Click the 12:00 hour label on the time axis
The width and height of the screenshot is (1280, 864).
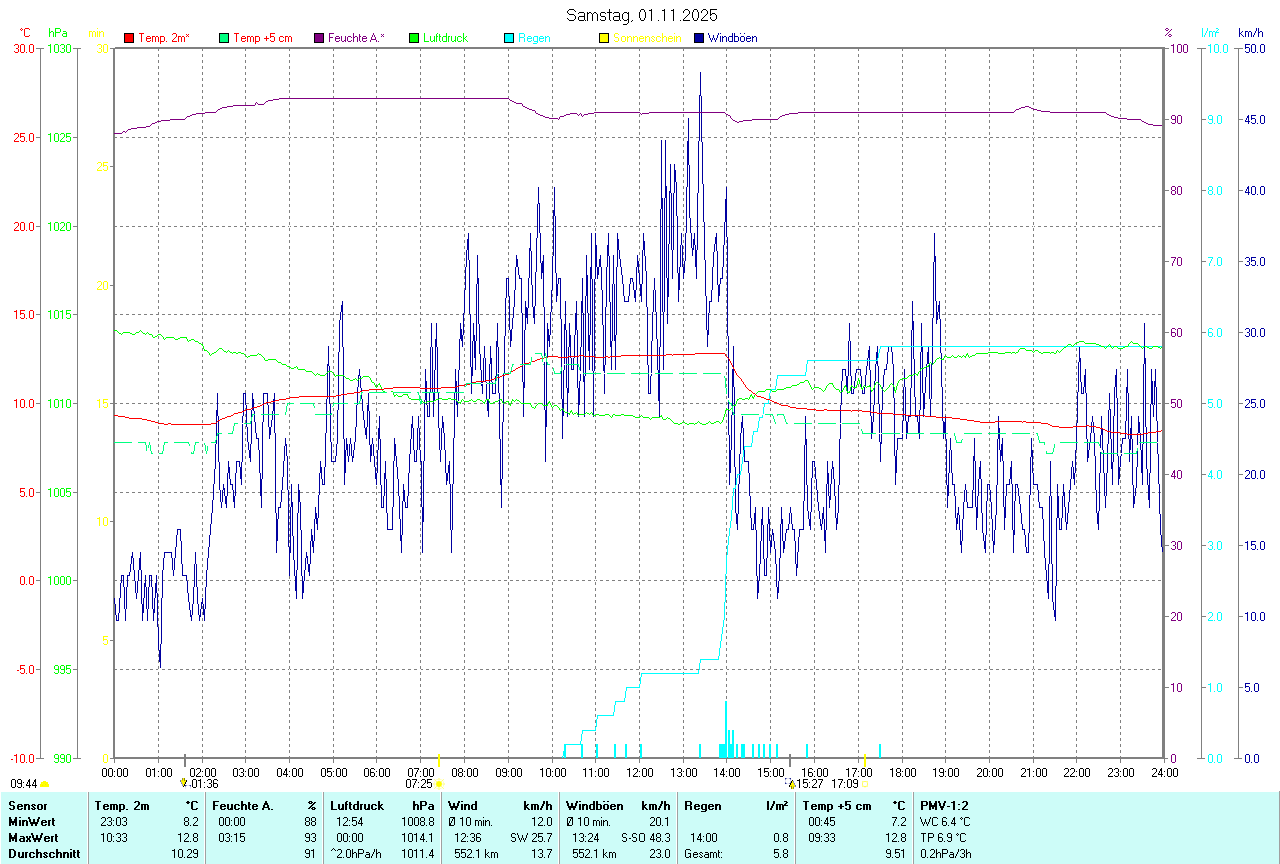click(x=639, y=772)
